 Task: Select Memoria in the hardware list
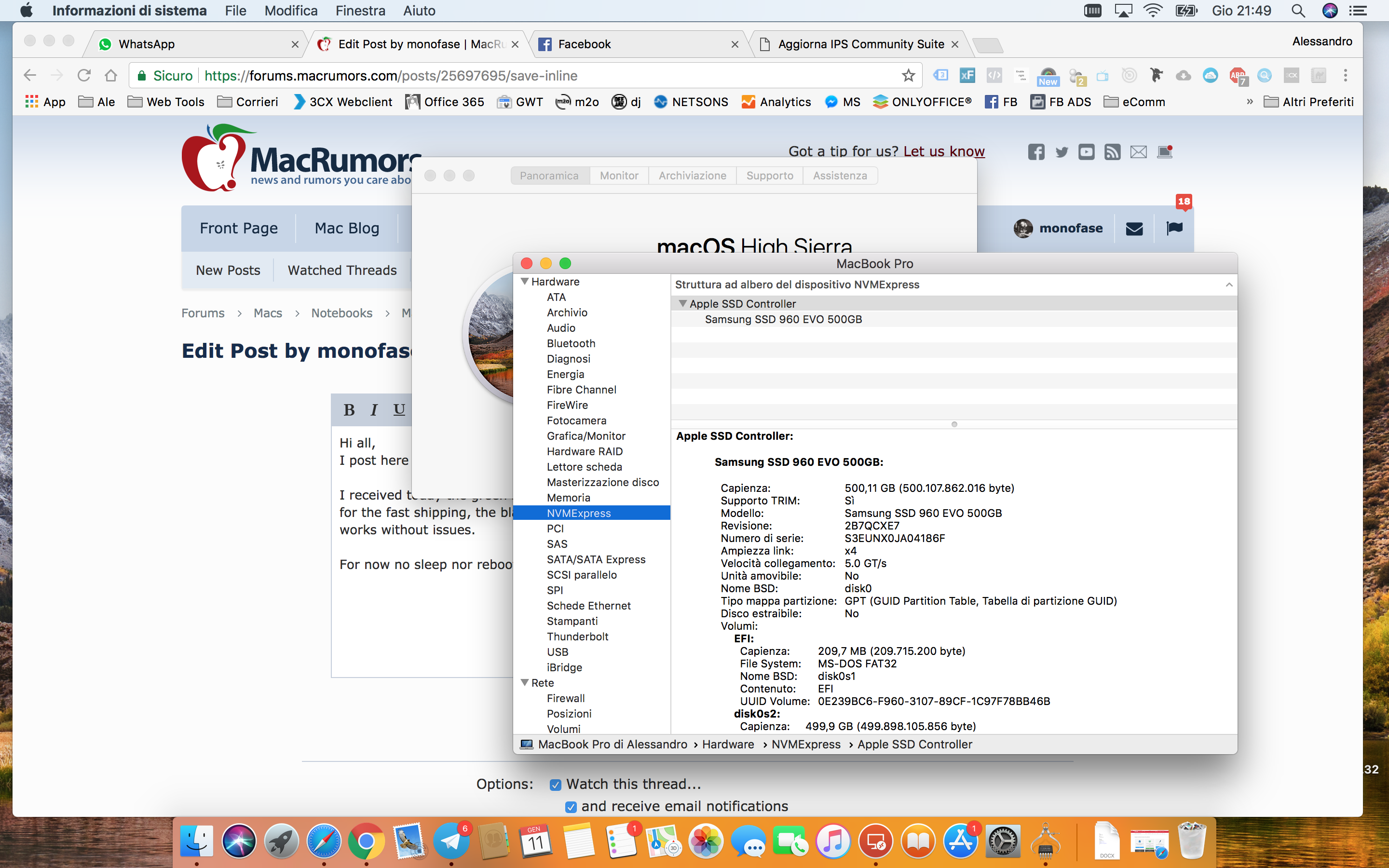[568, 498]
